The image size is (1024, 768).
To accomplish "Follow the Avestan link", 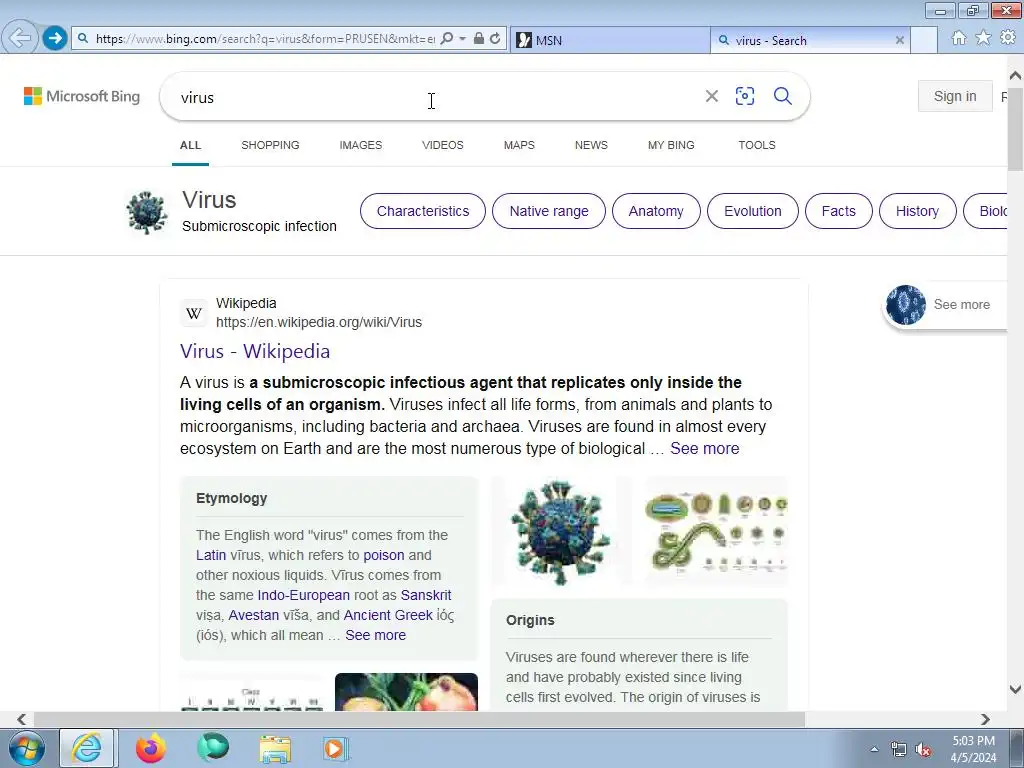I will 253,615.
